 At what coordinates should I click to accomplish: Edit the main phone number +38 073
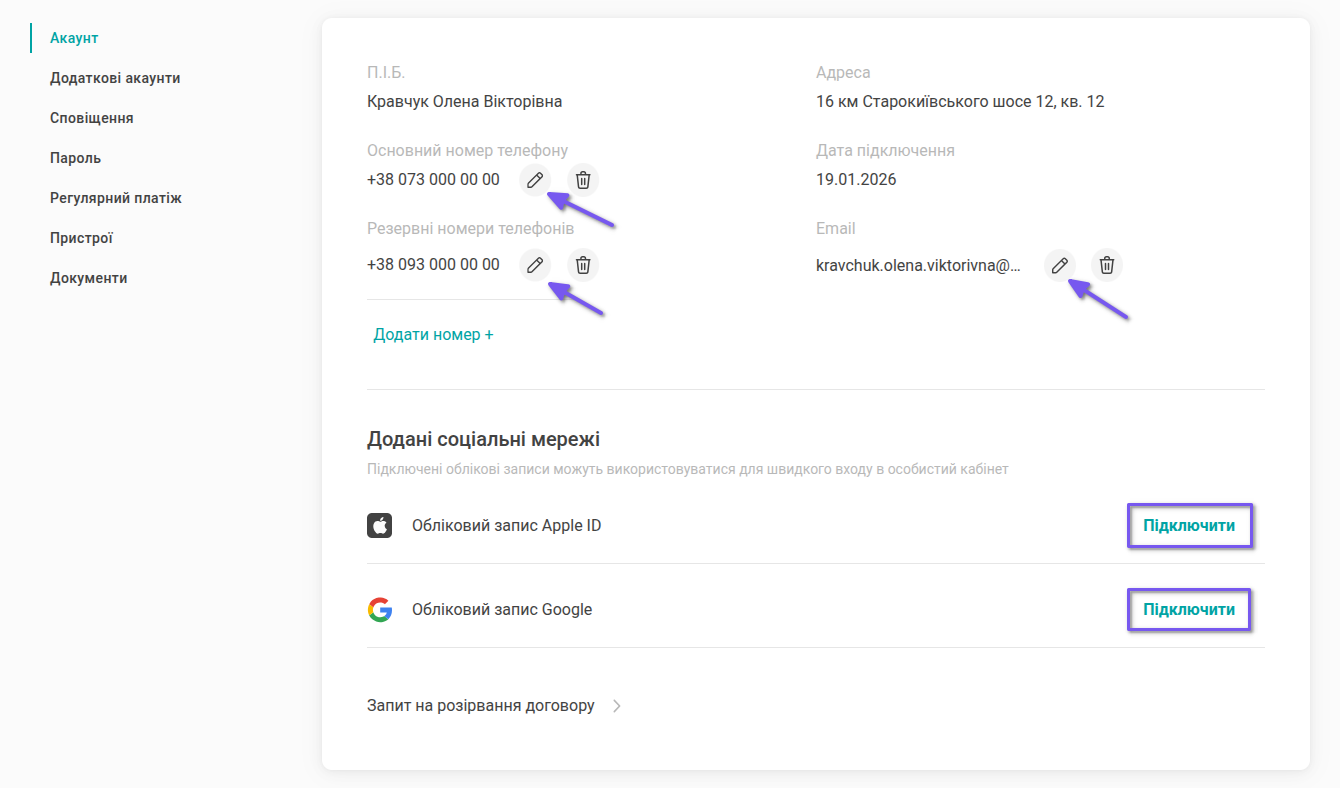535,180
